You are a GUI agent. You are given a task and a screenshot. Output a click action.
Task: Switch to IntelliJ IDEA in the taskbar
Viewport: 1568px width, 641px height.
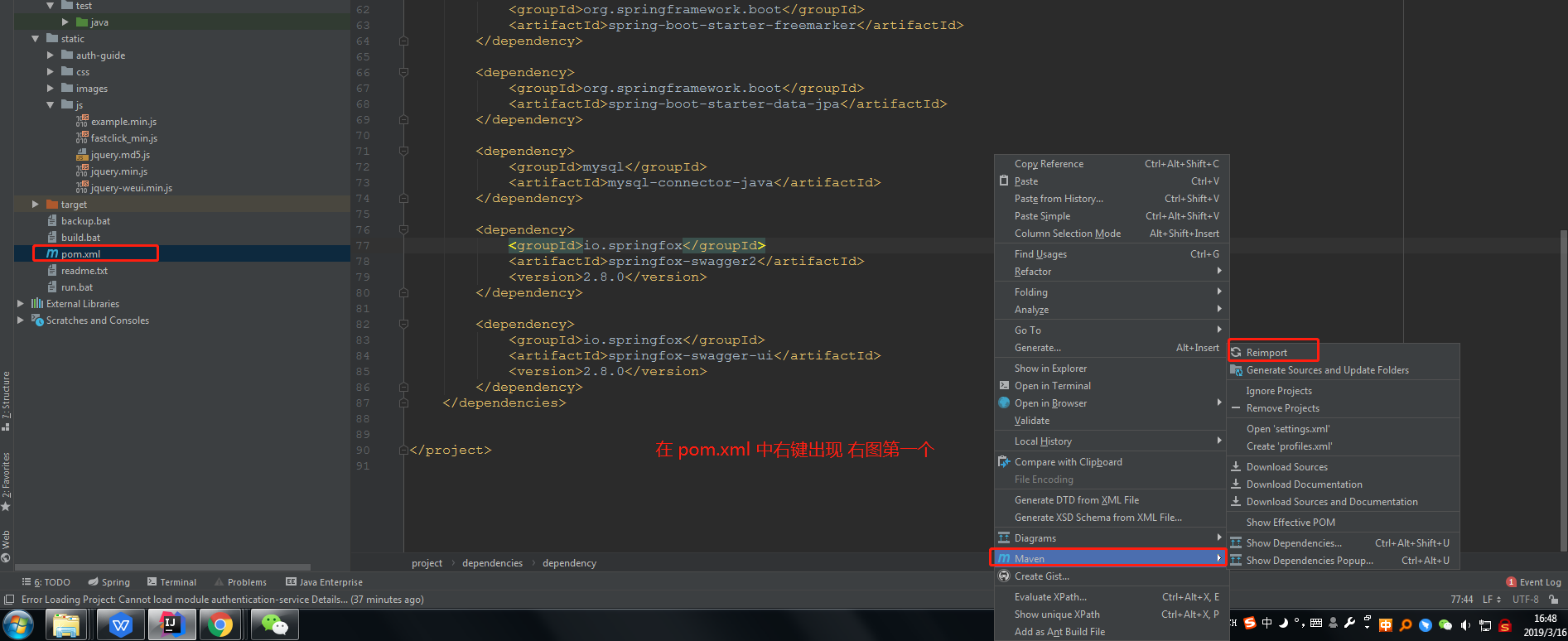171,625
